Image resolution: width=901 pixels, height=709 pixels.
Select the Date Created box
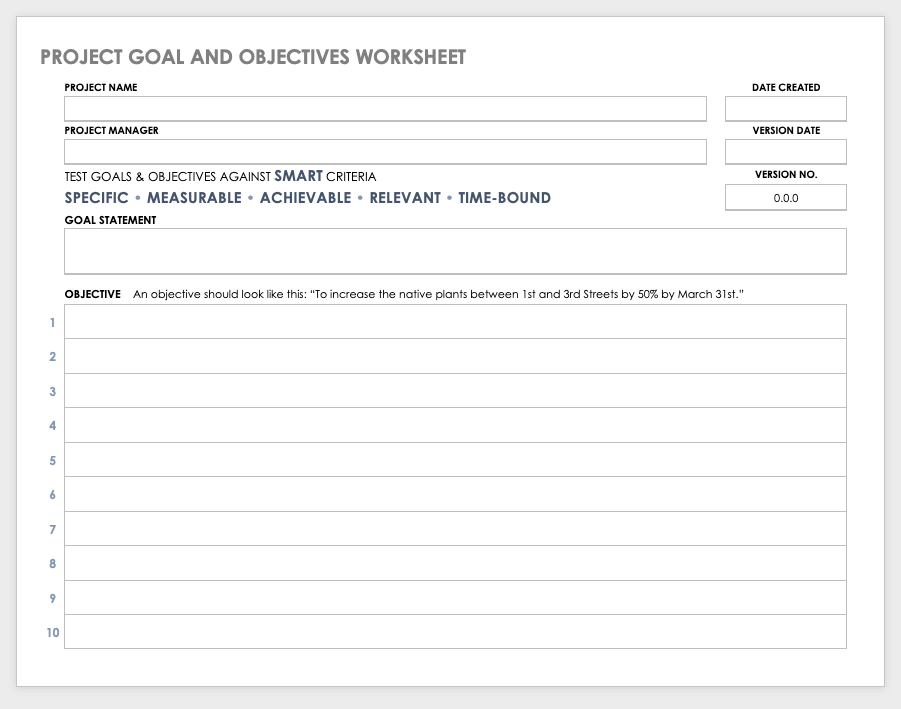point(785,108)
